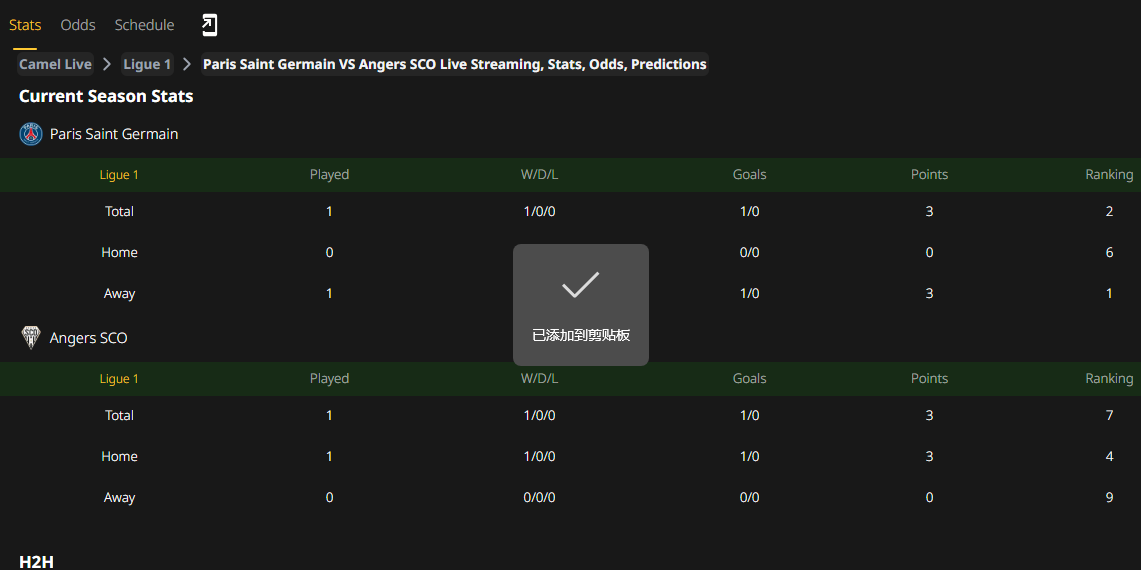Click the Paris Saint Germain team name
Image resolution: width=1141 pixels, height=570 pixels.
pos(114,134)
